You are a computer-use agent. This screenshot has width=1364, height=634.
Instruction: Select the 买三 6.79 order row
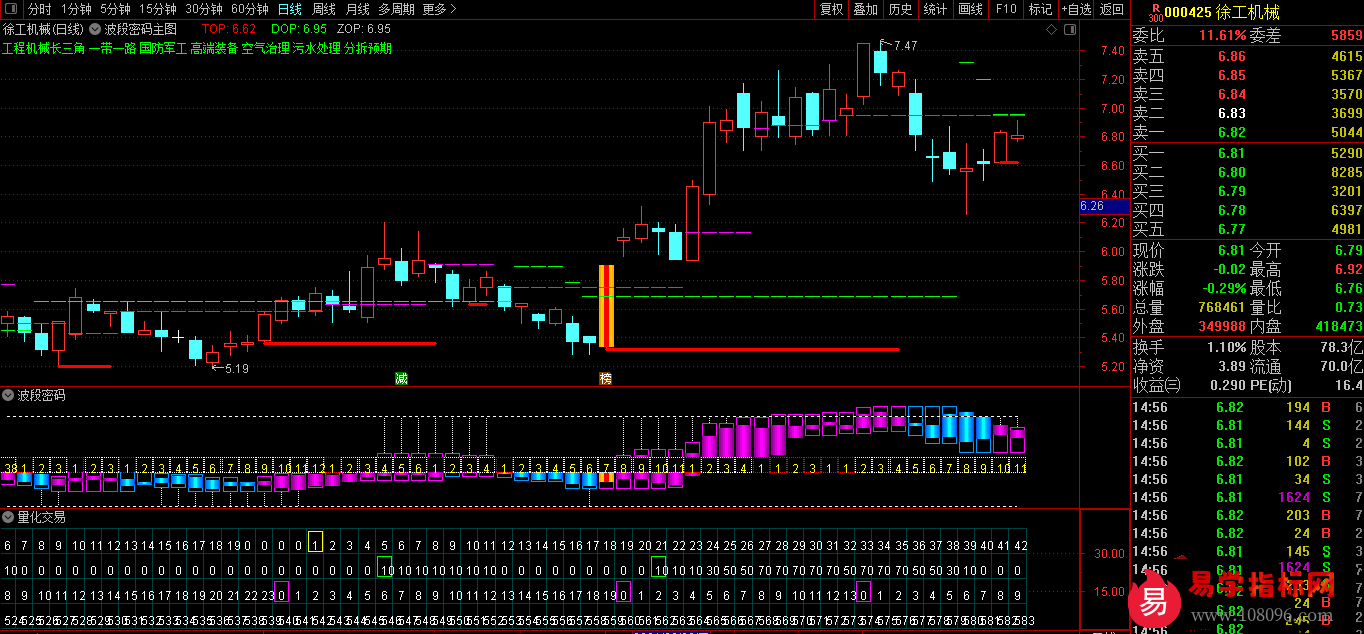point(1247,191)
